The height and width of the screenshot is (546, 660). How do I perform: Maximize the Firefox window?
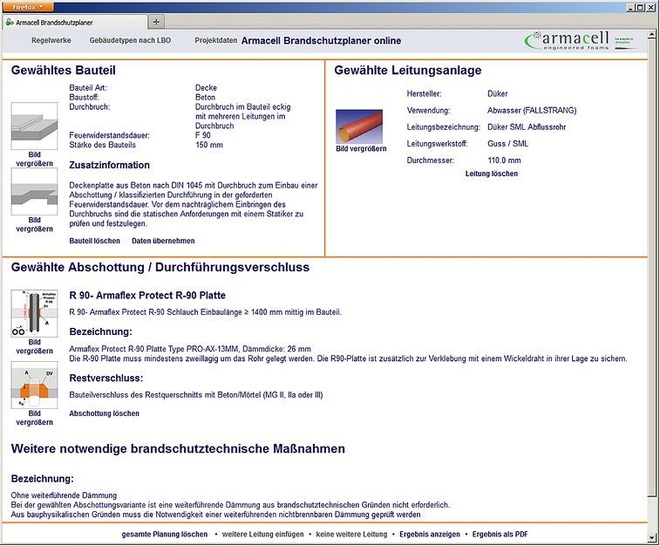coord(640,7)
